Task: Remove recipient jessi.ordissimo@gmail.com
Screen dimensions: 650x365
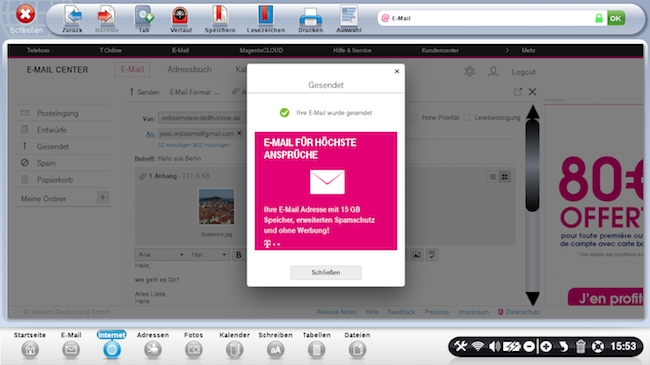Action: coord(239,134)
